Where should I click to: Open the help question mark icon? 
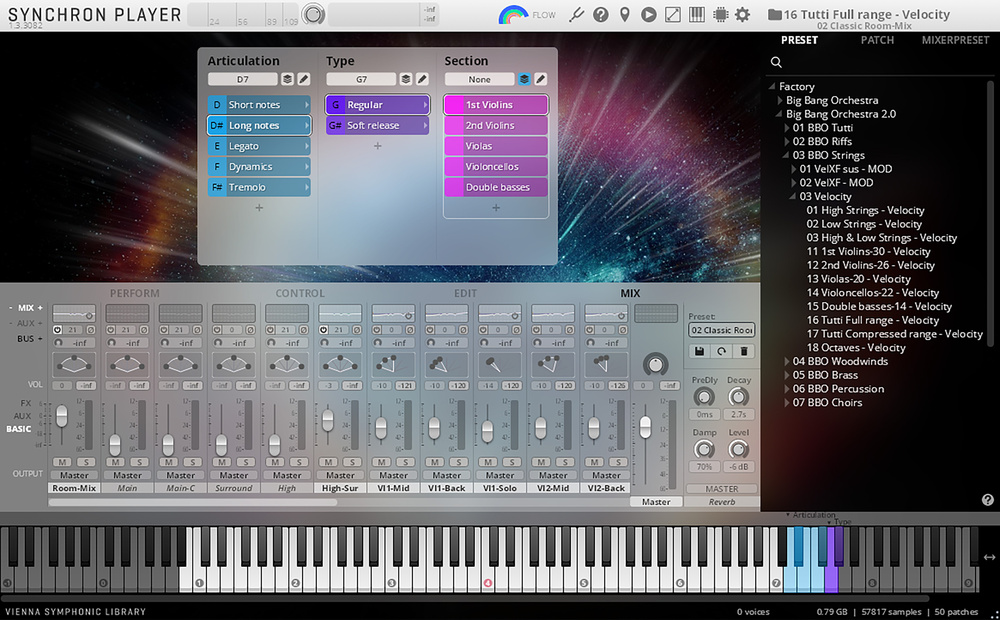[x=600, y=14]
